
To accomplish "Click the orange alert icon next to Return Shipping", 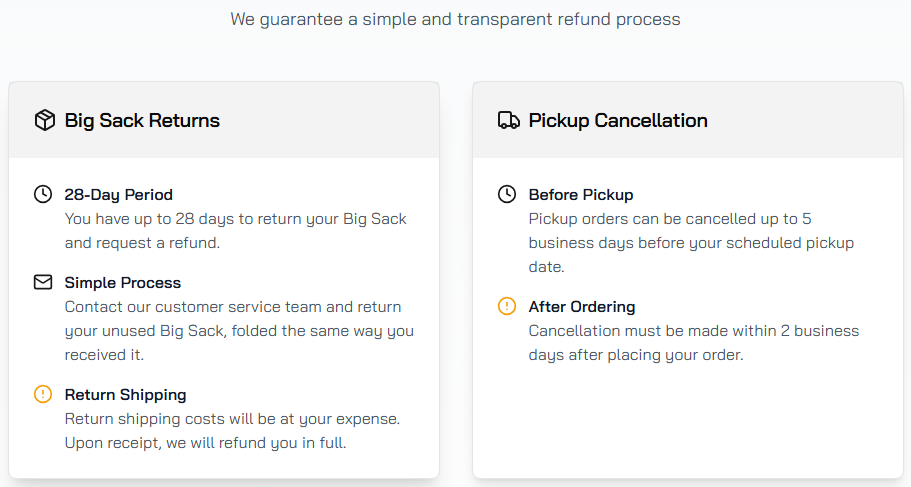I will [43, 394].
